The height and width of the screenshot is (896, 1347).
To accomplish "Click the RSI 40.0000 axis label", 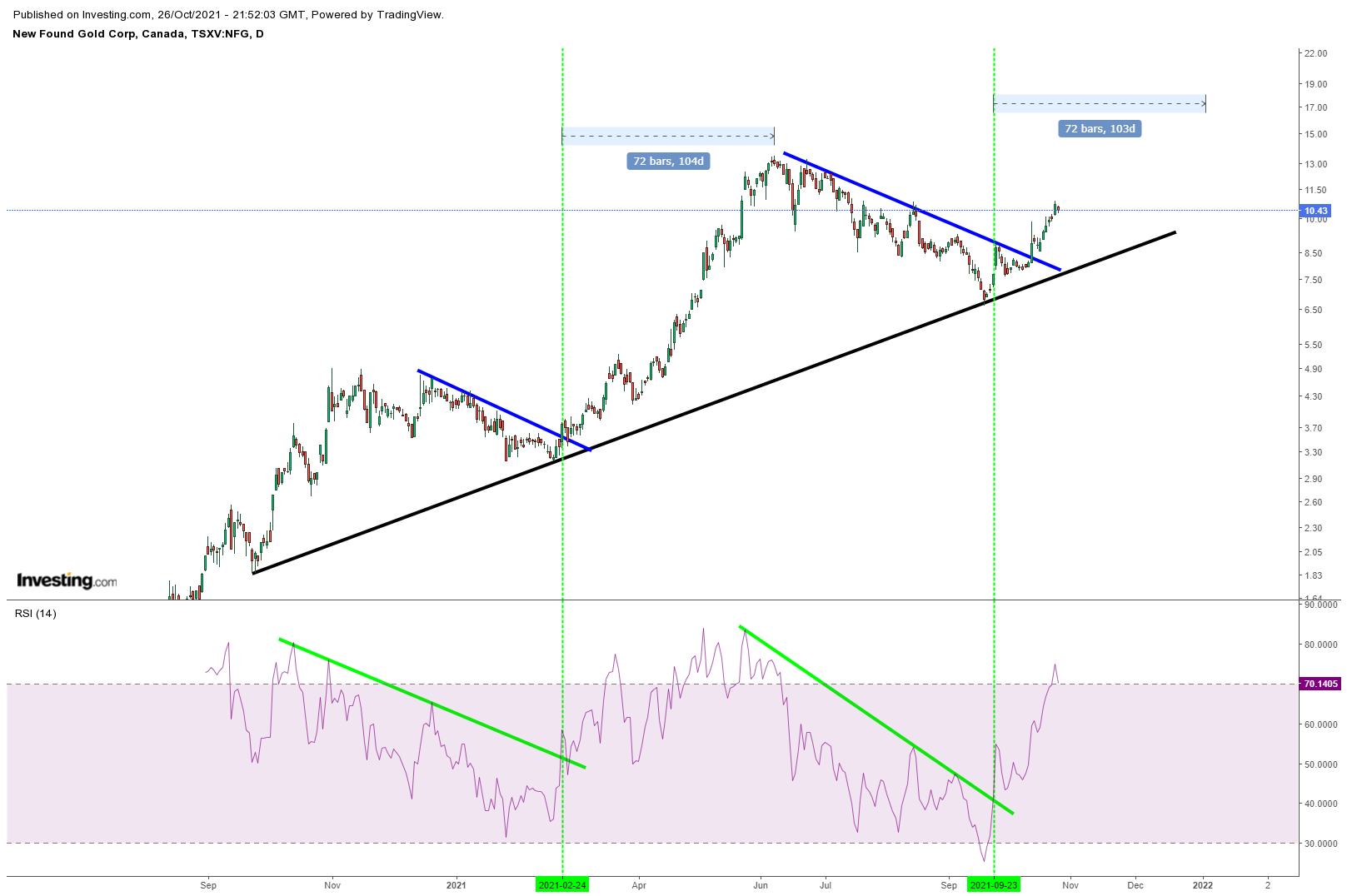I will (1321, 804).
